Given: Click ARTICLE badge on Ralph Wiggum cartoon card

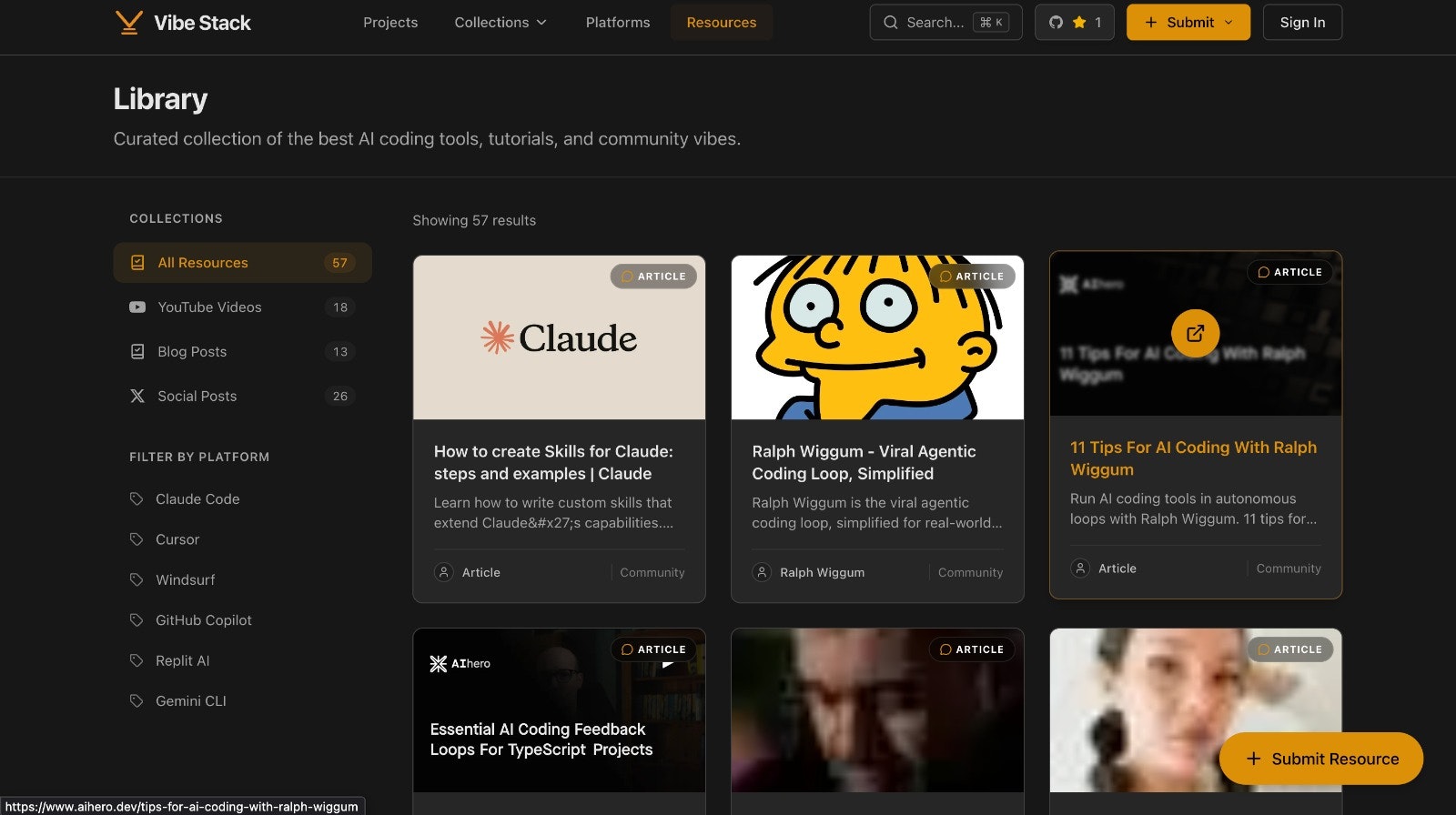Looking at the screenshot, I should point(972,277).
